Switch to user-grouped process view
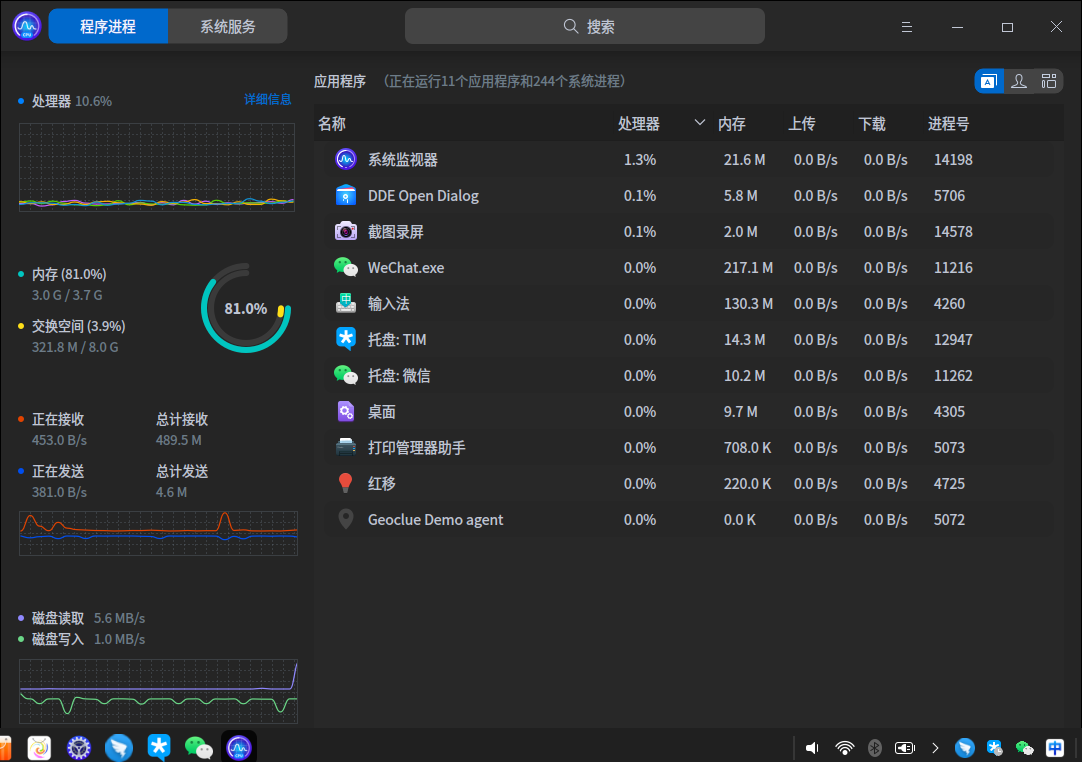This screenshot has height=762, width=1082. click(x=1018, y=81)
